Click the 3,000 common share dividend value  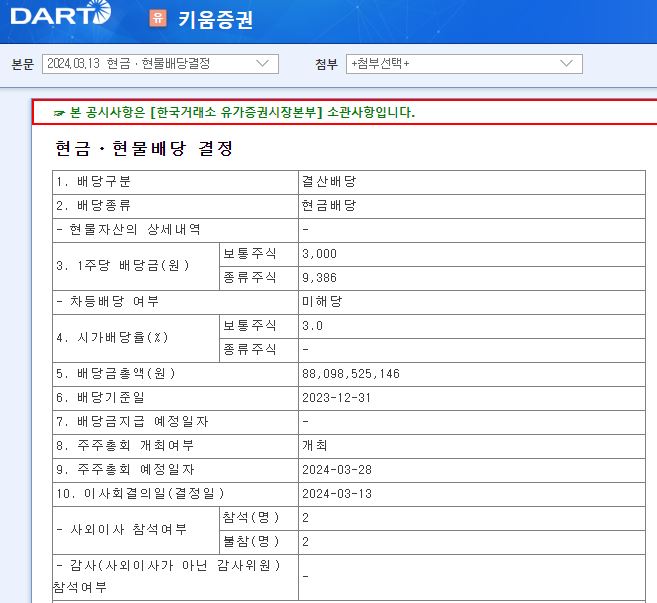(x=319, y=254)
